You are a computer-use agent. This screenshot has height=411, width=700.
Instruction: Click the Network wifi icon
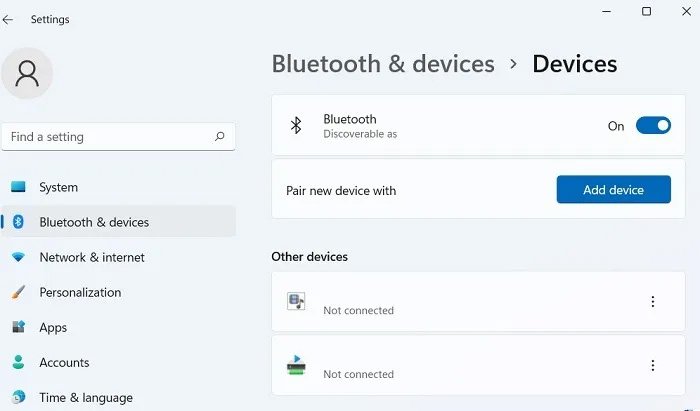[x=18, y=257]
